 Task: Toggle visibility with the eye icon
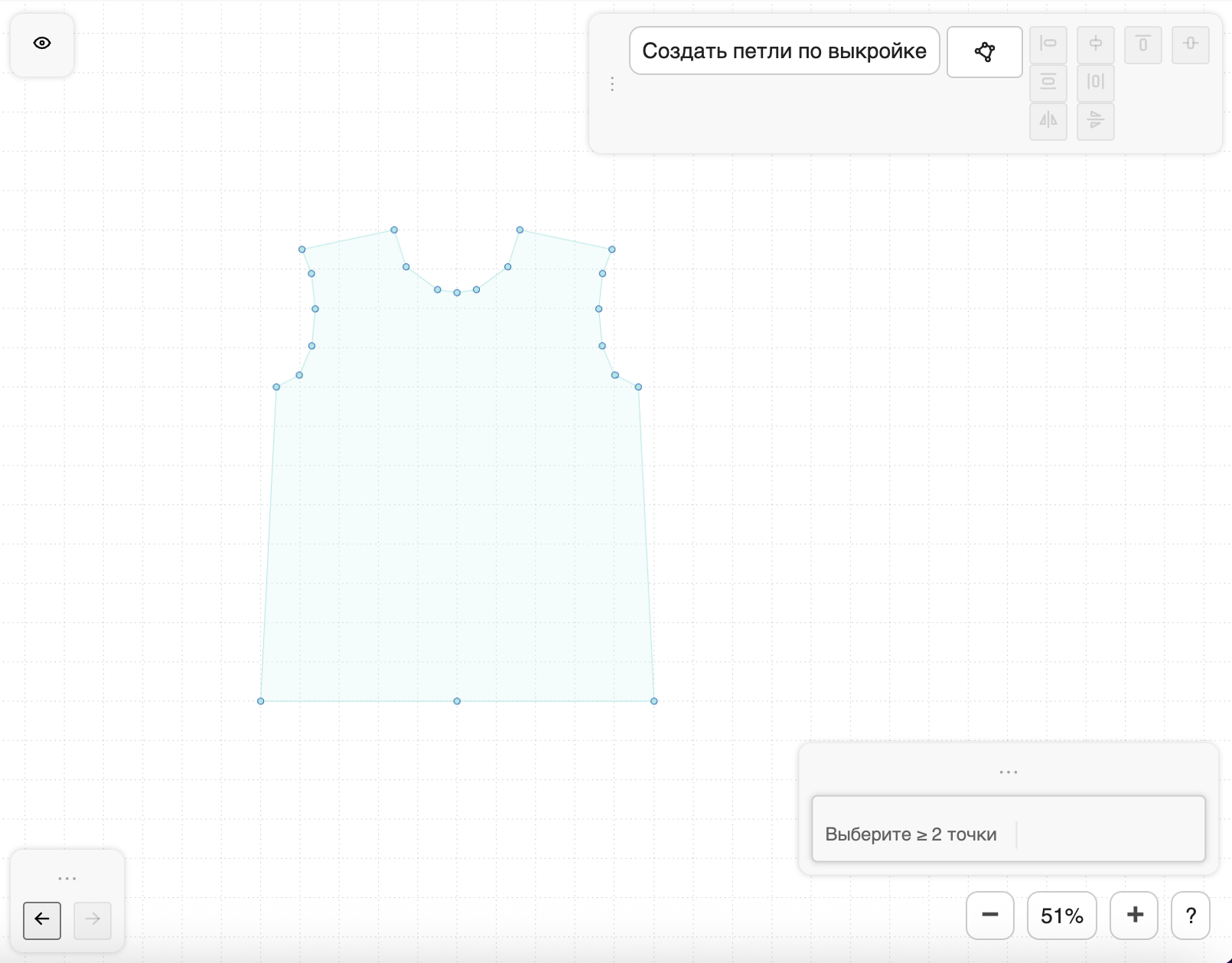pos(42,44)
